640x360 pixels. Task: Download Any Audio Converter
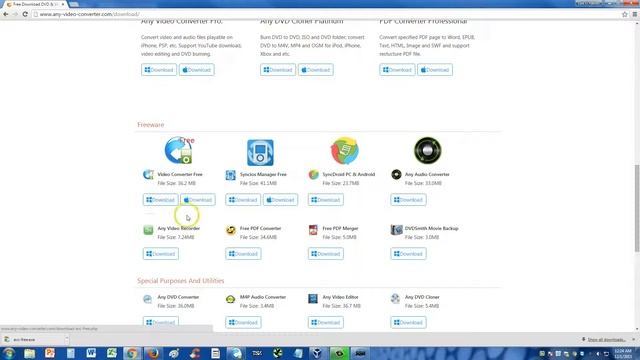[x=408, y=200]
